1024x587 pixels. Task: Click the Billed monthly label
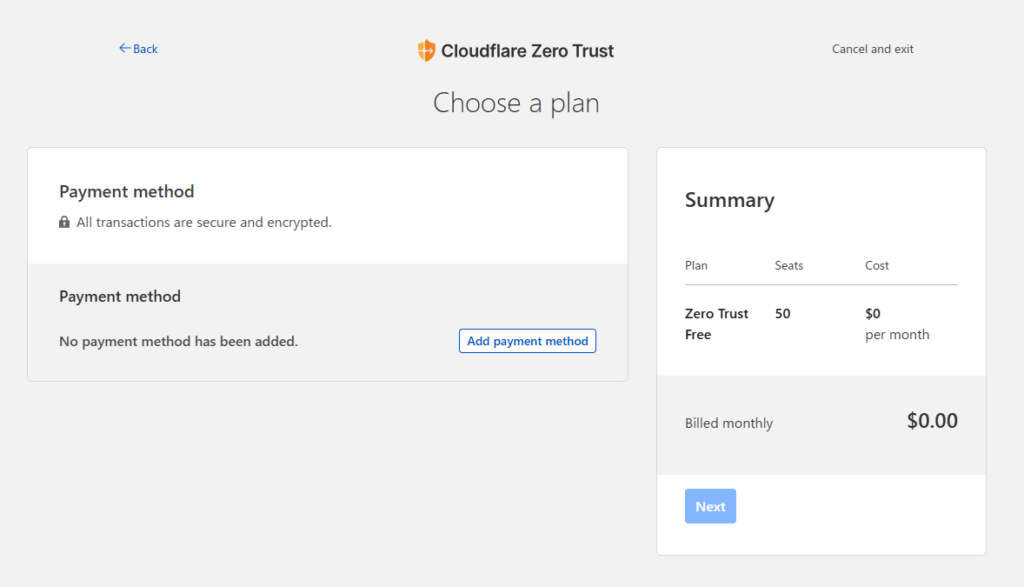(x=728, y=422)
